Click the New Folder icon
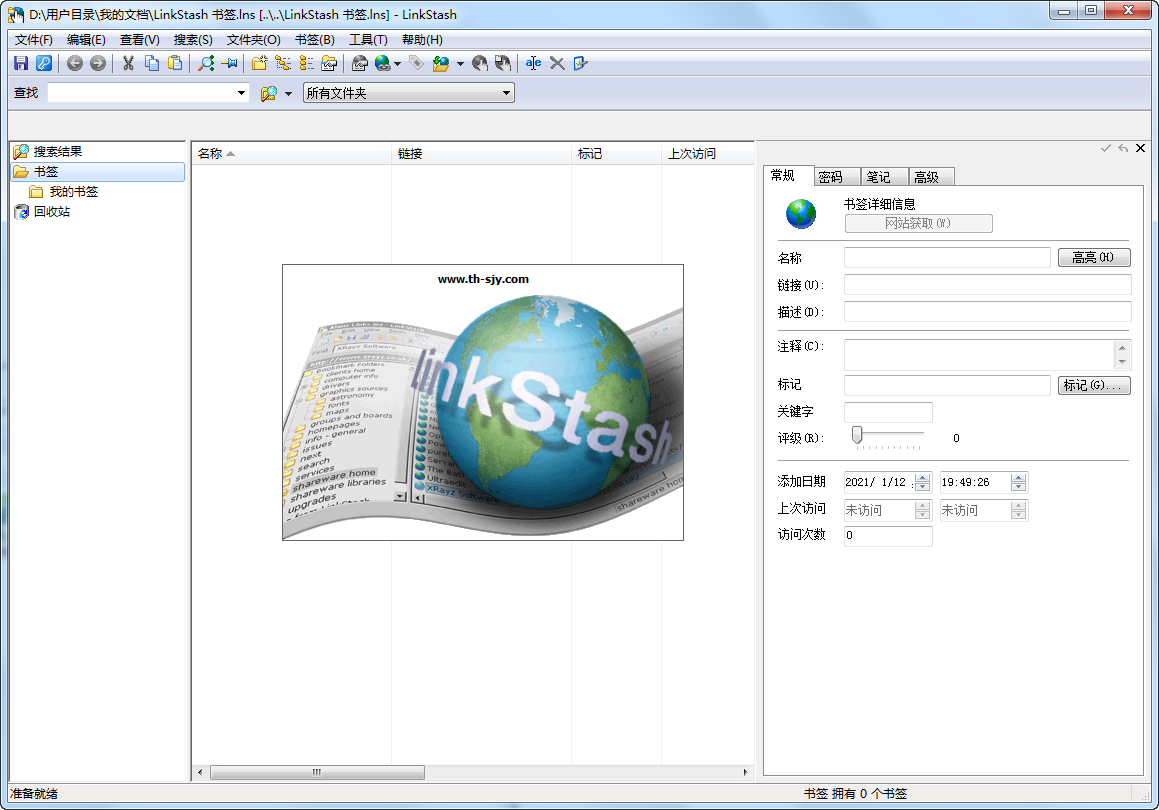Image resolution: width=1159 pixels, height=810 pixels. click(x=259, y=64)
